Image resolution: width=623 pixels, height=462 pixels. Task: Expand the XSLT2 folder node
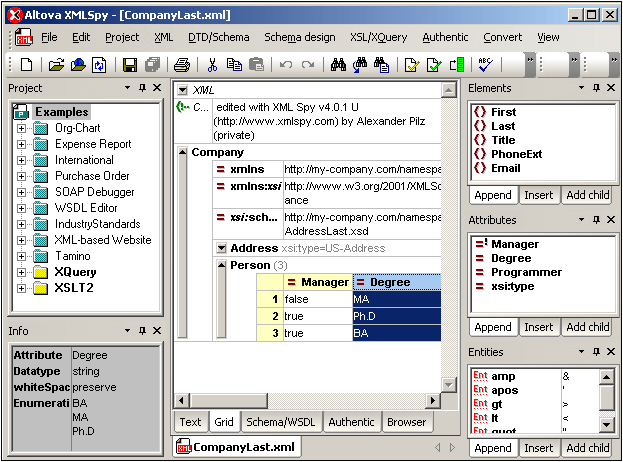point(21,288)
